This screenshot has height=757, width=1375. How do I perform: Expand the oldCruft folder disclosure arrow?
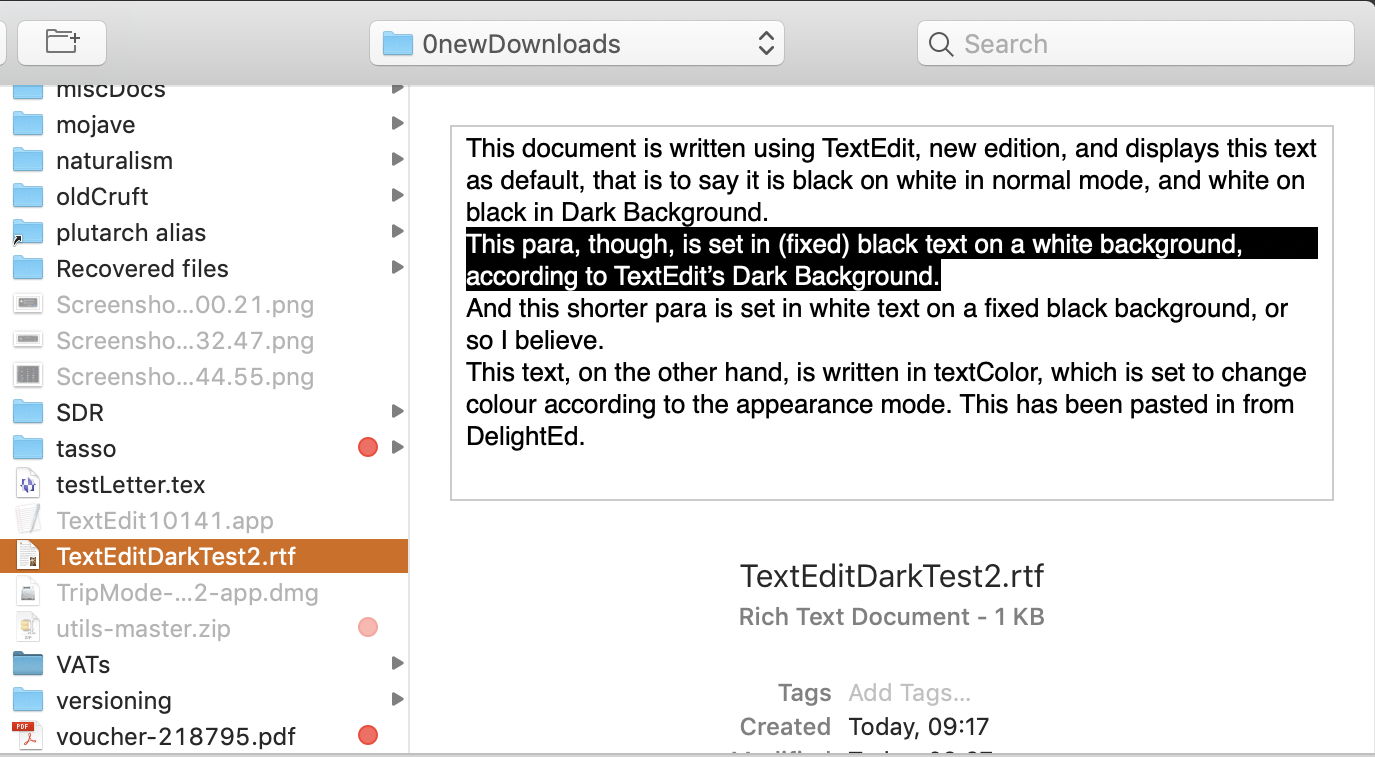tap(397, 196)
